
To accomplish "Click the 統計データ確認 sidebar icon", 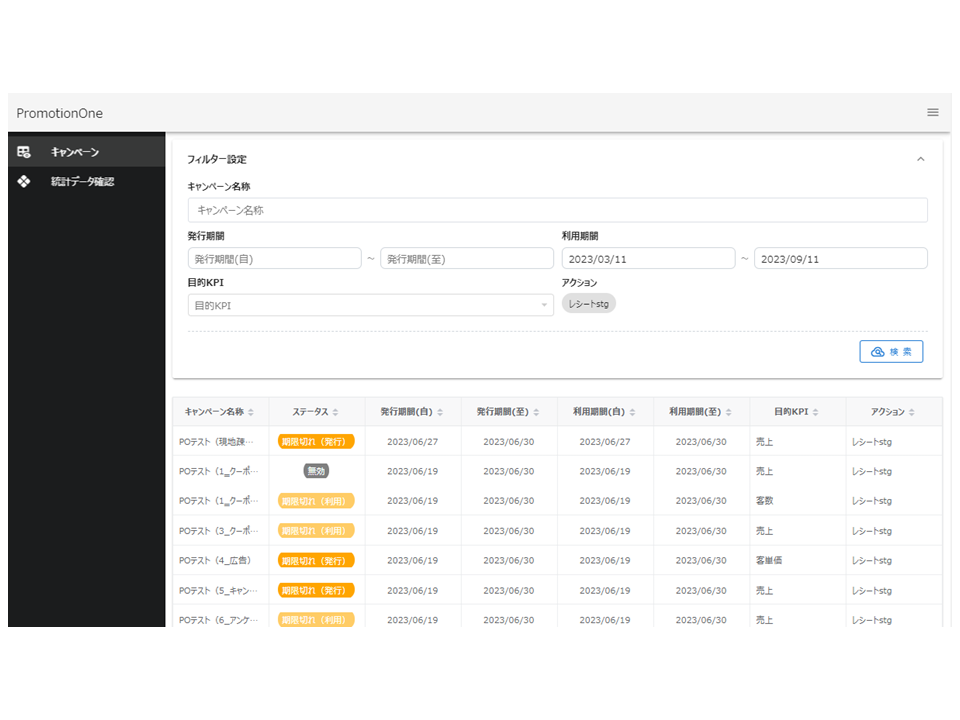I will click(x=24, y=181).
